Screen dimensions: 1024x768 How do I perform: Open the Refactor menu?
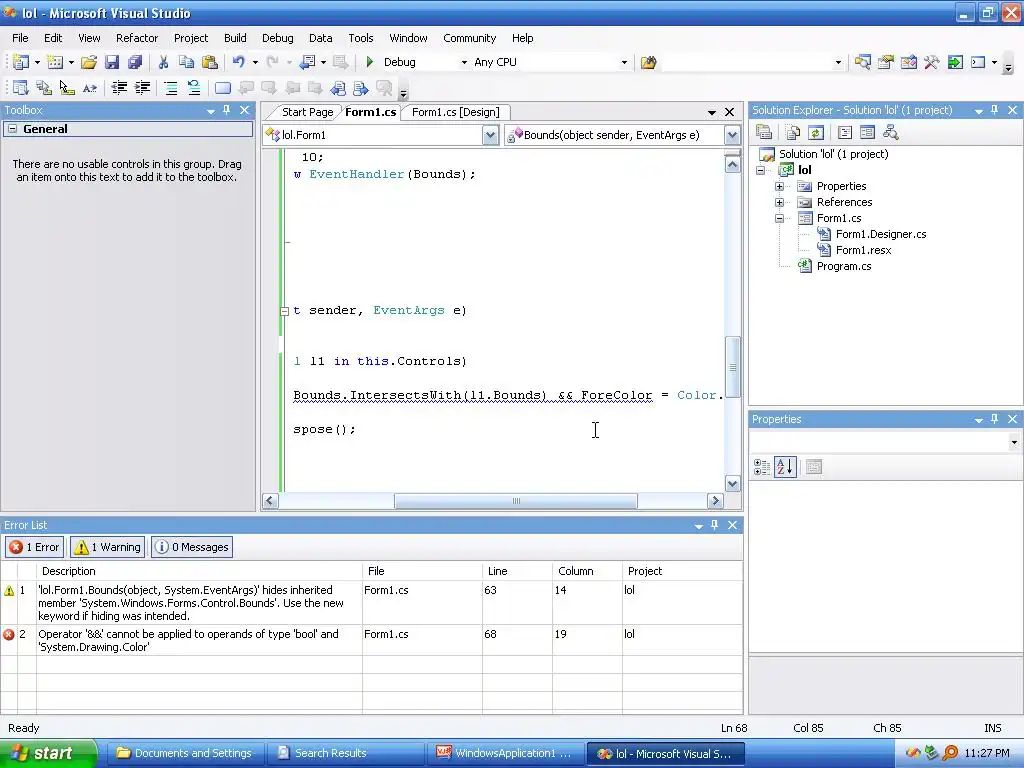pyautogui.click(x=136, y=38)
